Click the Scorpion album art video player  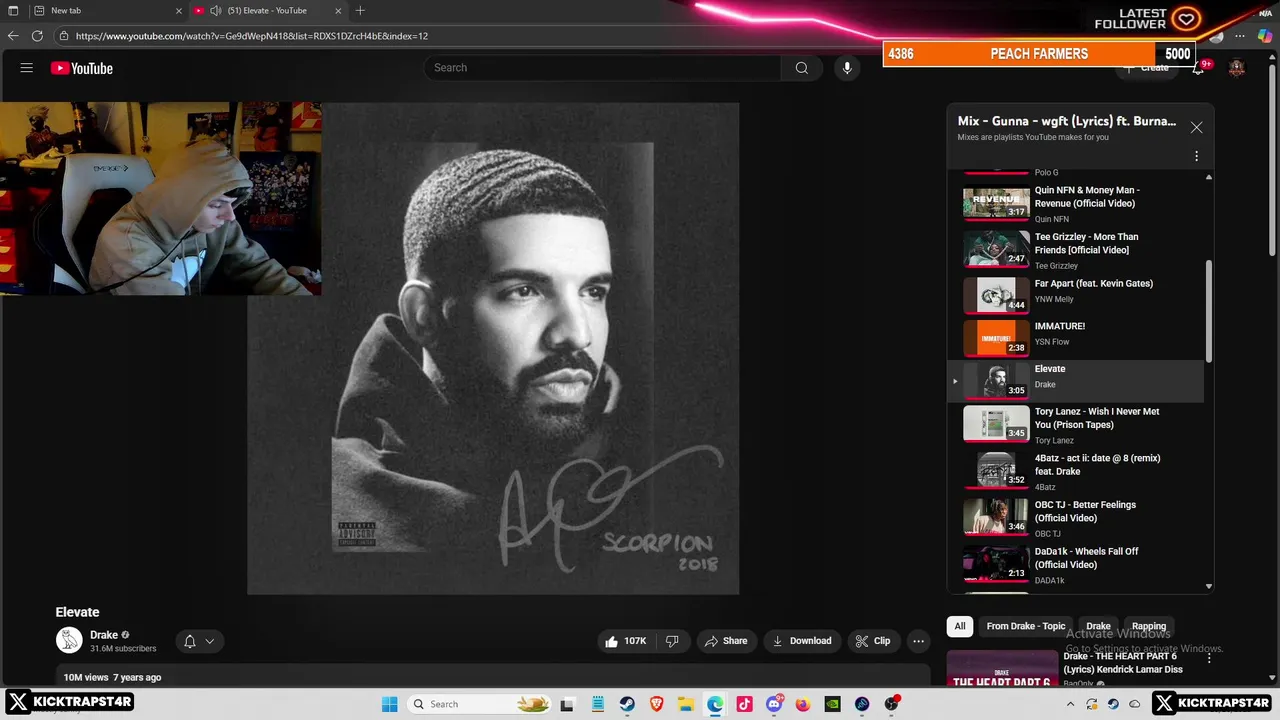[493, 348]
